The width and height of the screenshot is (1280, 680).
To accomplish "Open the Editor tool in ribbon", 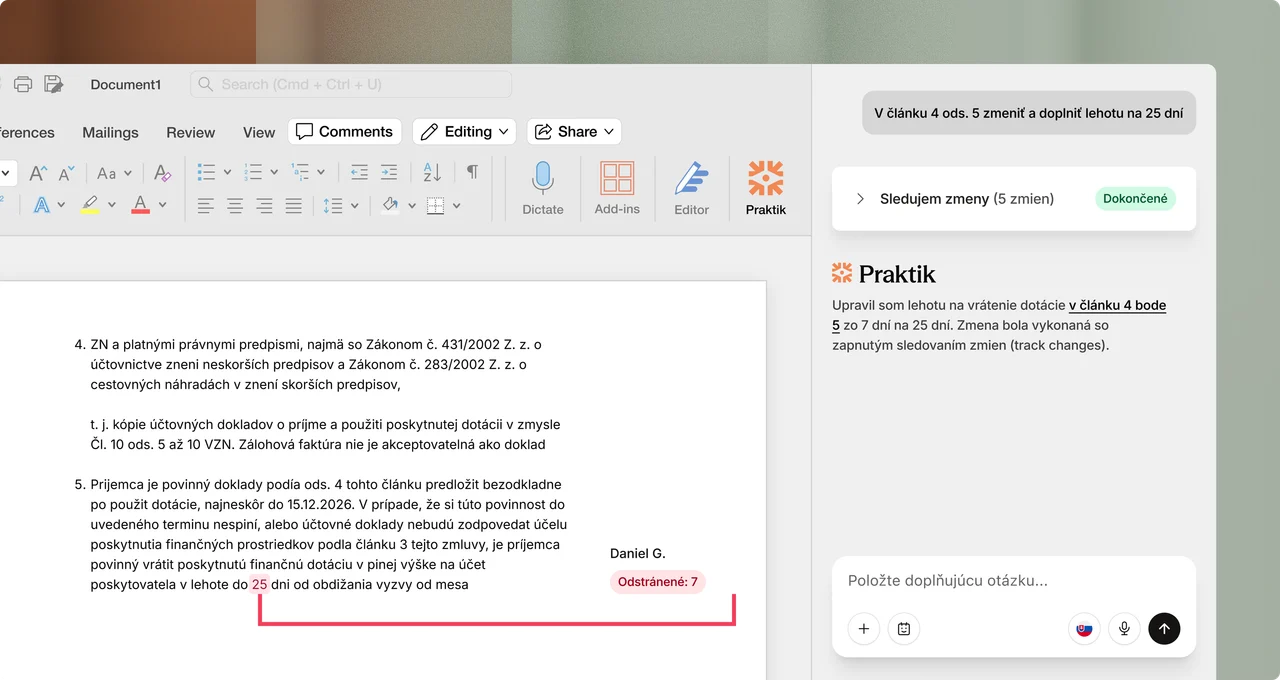I will 691,187.
